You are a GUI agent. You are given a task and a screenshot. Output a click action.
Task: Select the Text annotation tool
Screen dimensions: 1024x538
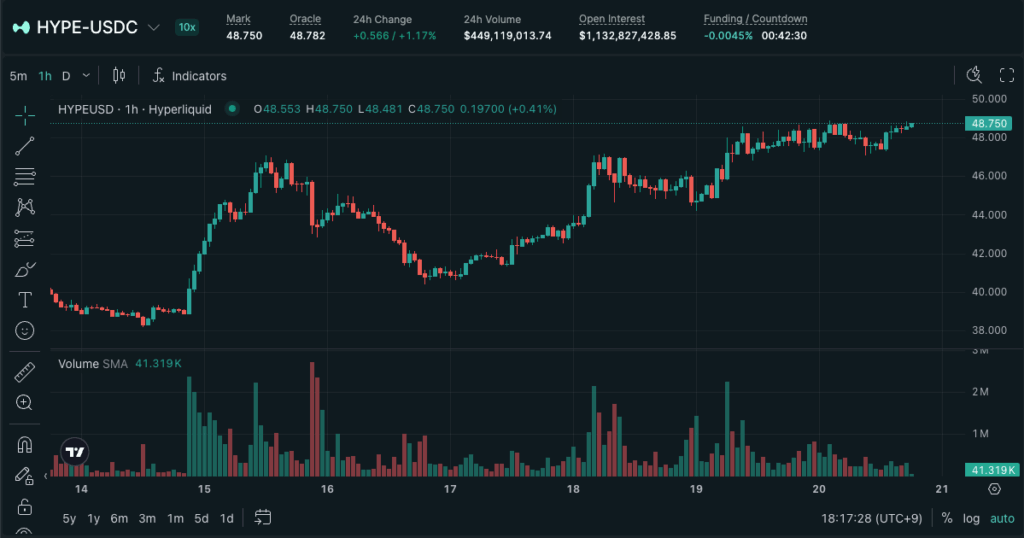click(x=25, y=300)
